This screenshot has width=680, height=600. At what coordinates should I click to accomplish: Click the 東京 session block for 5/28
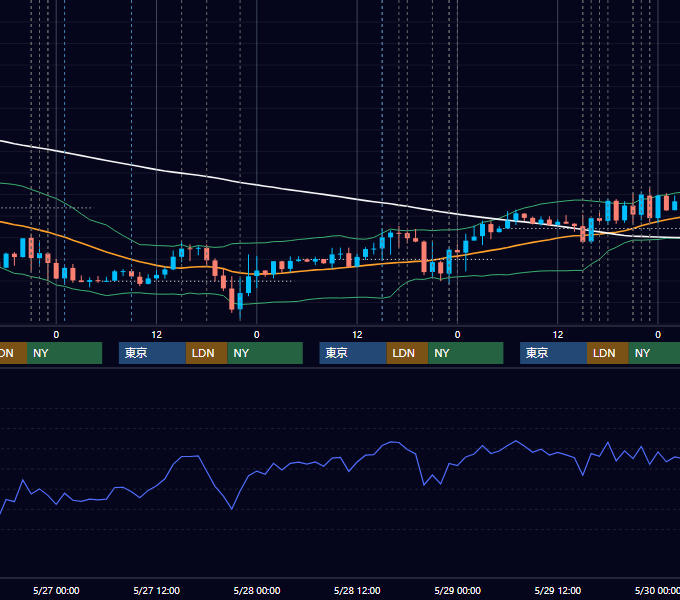(x=353, y=353)
